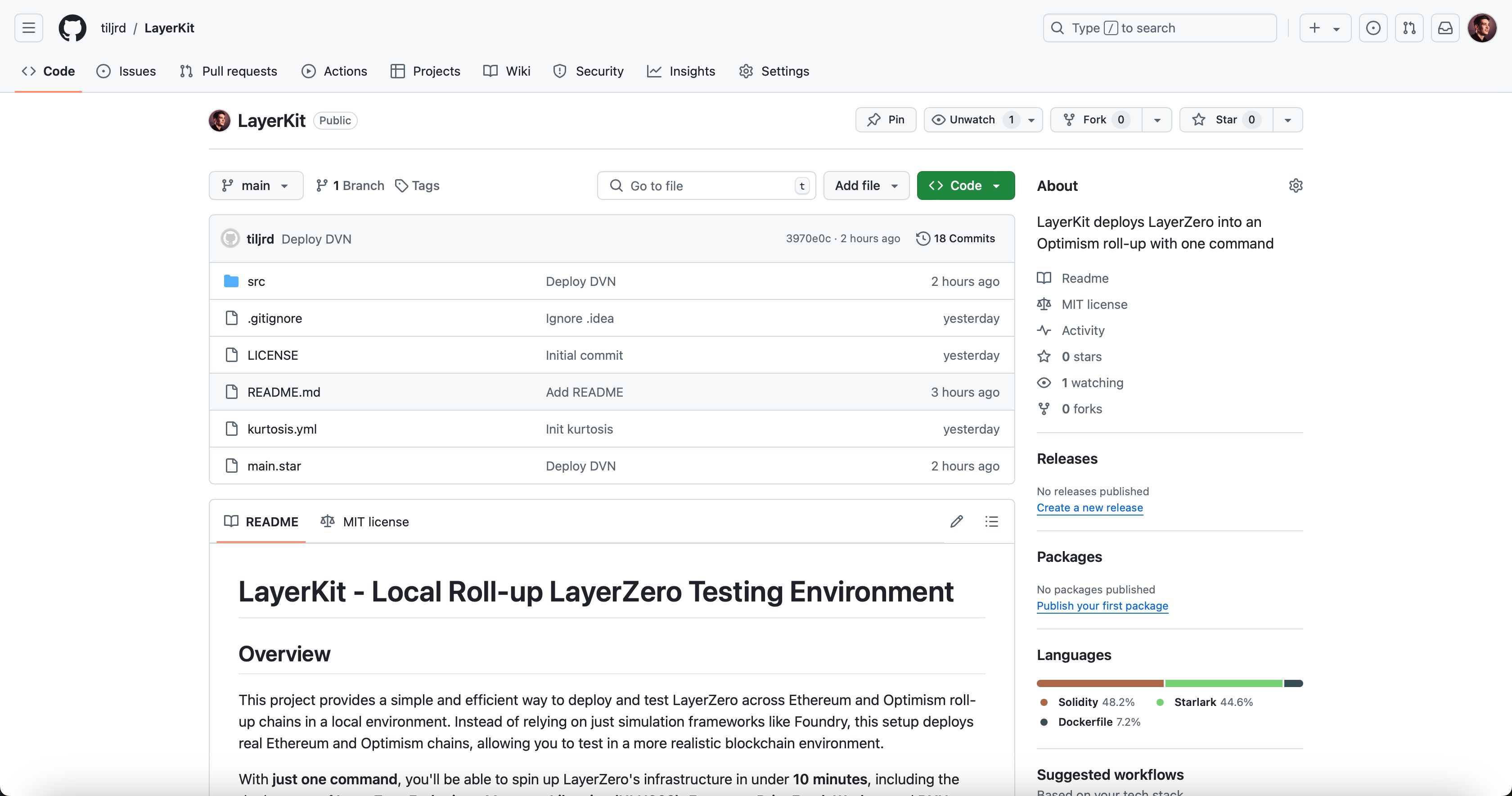Viewport: 1512px width, 796px height.
Task: Click the Solidity segment of language bar
Action: pyautogui.click(x=1100, y=683)
